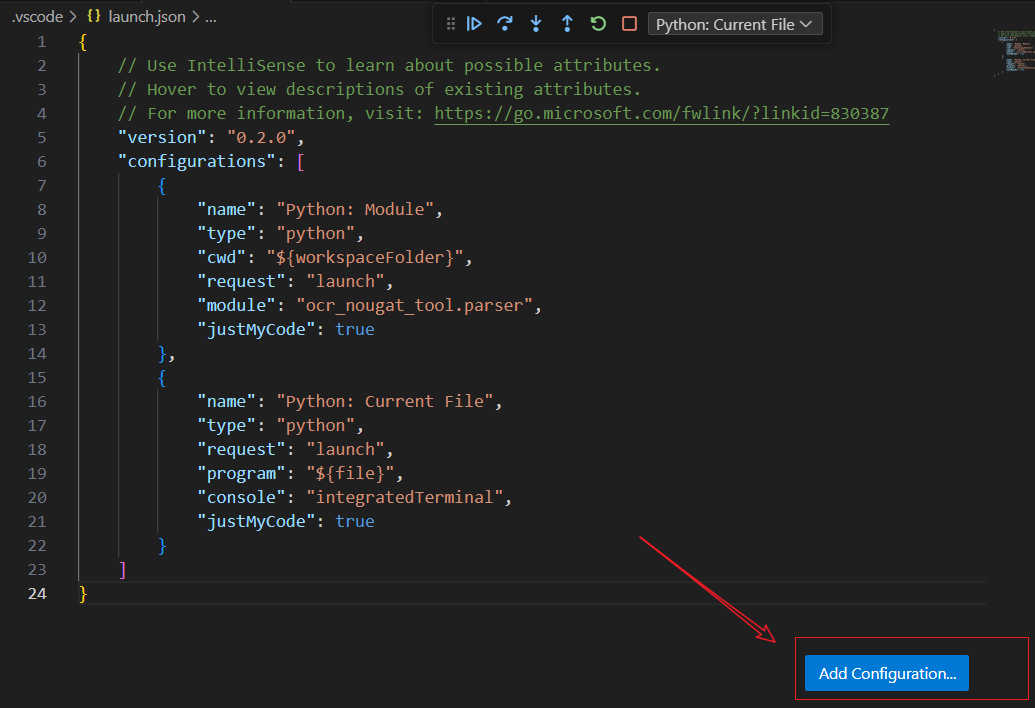Click the Step Out debug icon

pos(567,22)
